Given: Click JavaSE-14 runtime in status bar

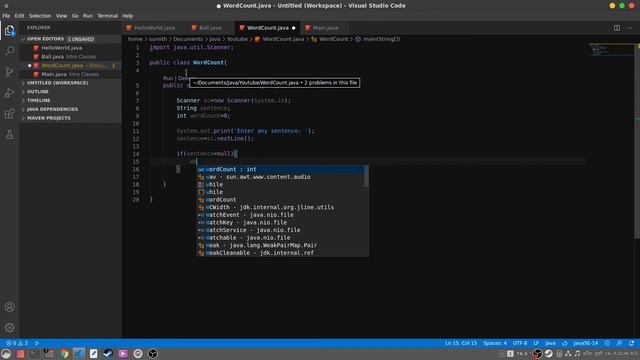Looking at the screenshot, I should click(586, 343).
